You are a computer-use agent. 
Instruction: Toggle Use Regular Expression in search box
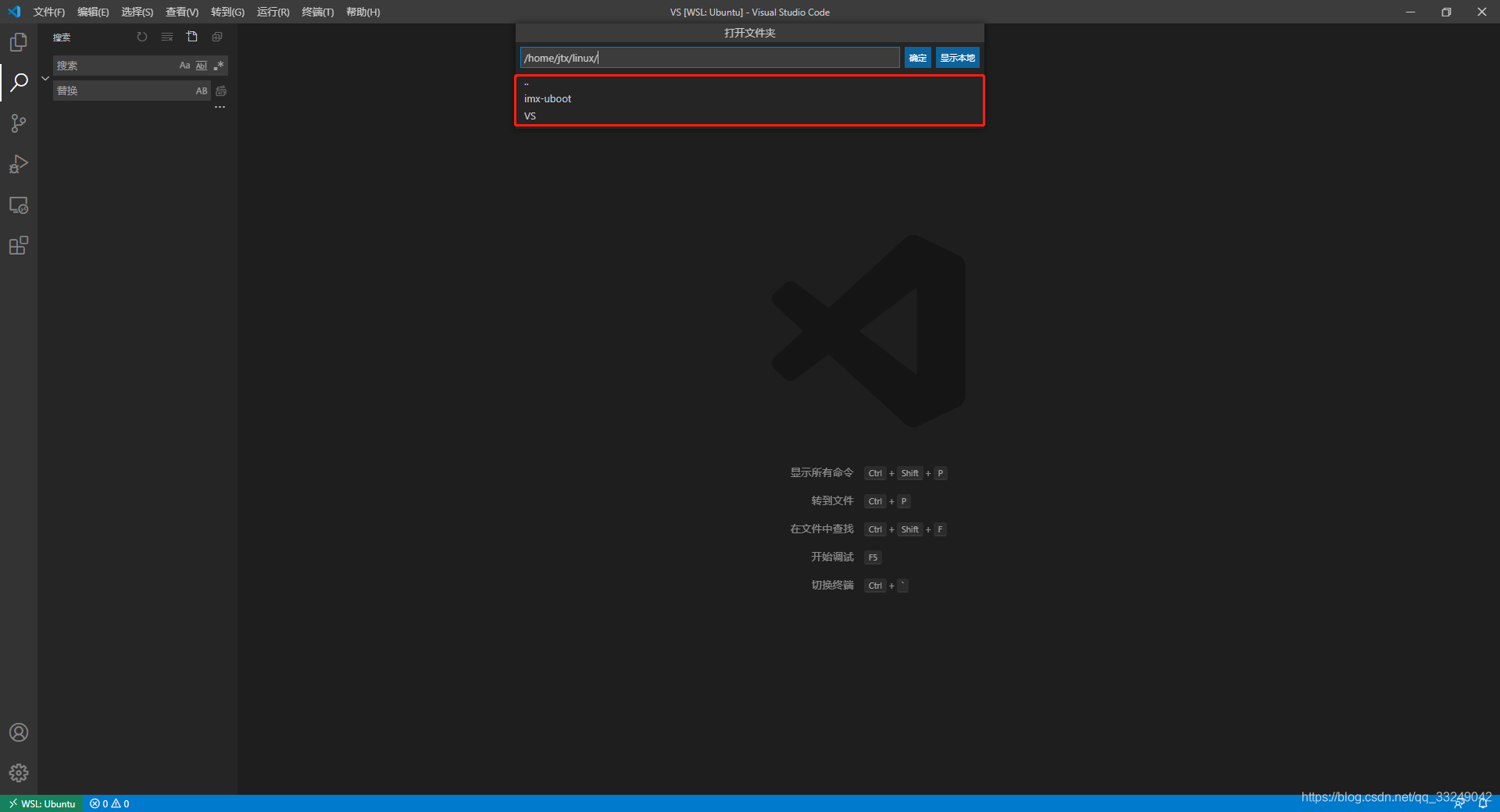click(219, 66)
